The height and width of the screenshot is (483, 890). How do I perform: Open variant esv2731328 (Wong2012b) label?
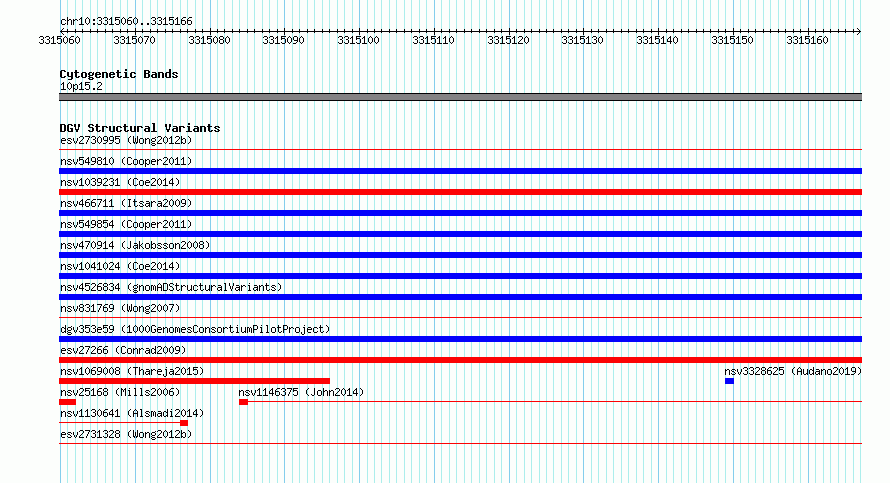point(126,434)
